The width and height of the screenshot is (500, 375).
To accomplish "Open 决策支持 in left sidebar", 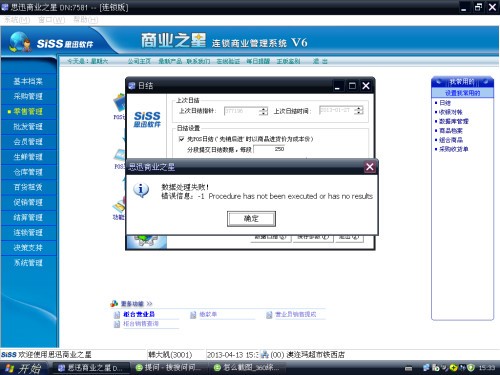I will click(x=28, y=248).
